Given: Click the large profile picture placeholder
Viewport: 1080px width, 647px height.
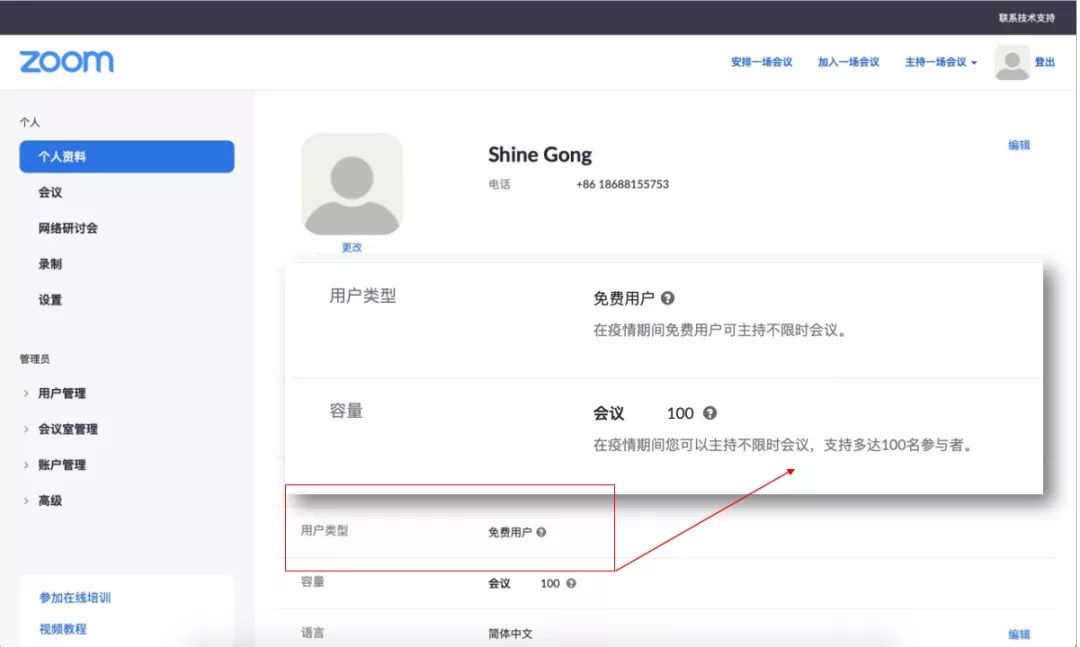Looking at the screenshot, I should click(352, 184).
